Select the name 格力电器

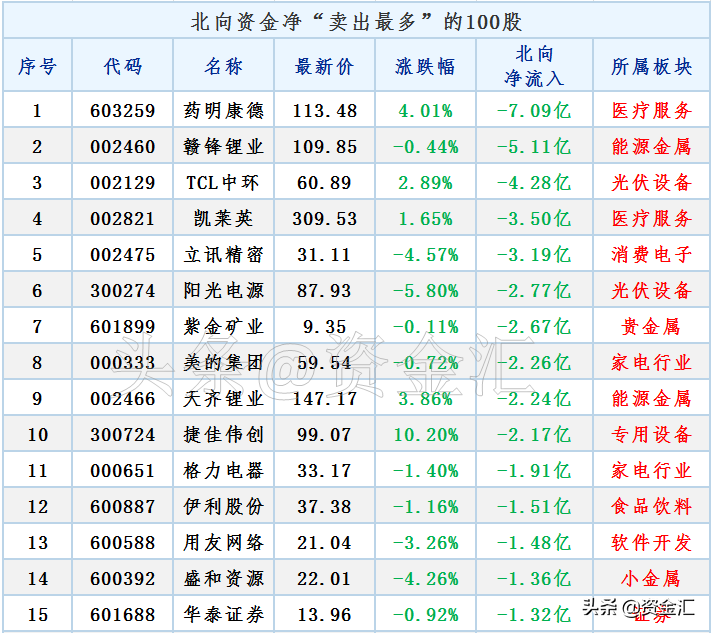click(224, 471)
